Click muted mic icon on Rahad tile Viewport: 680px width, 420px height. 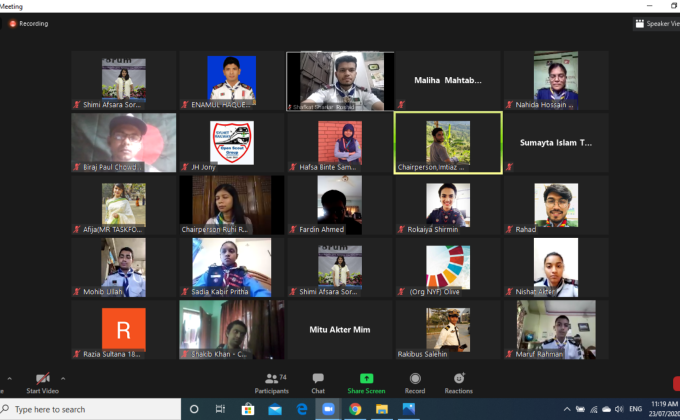pos(509,230)
